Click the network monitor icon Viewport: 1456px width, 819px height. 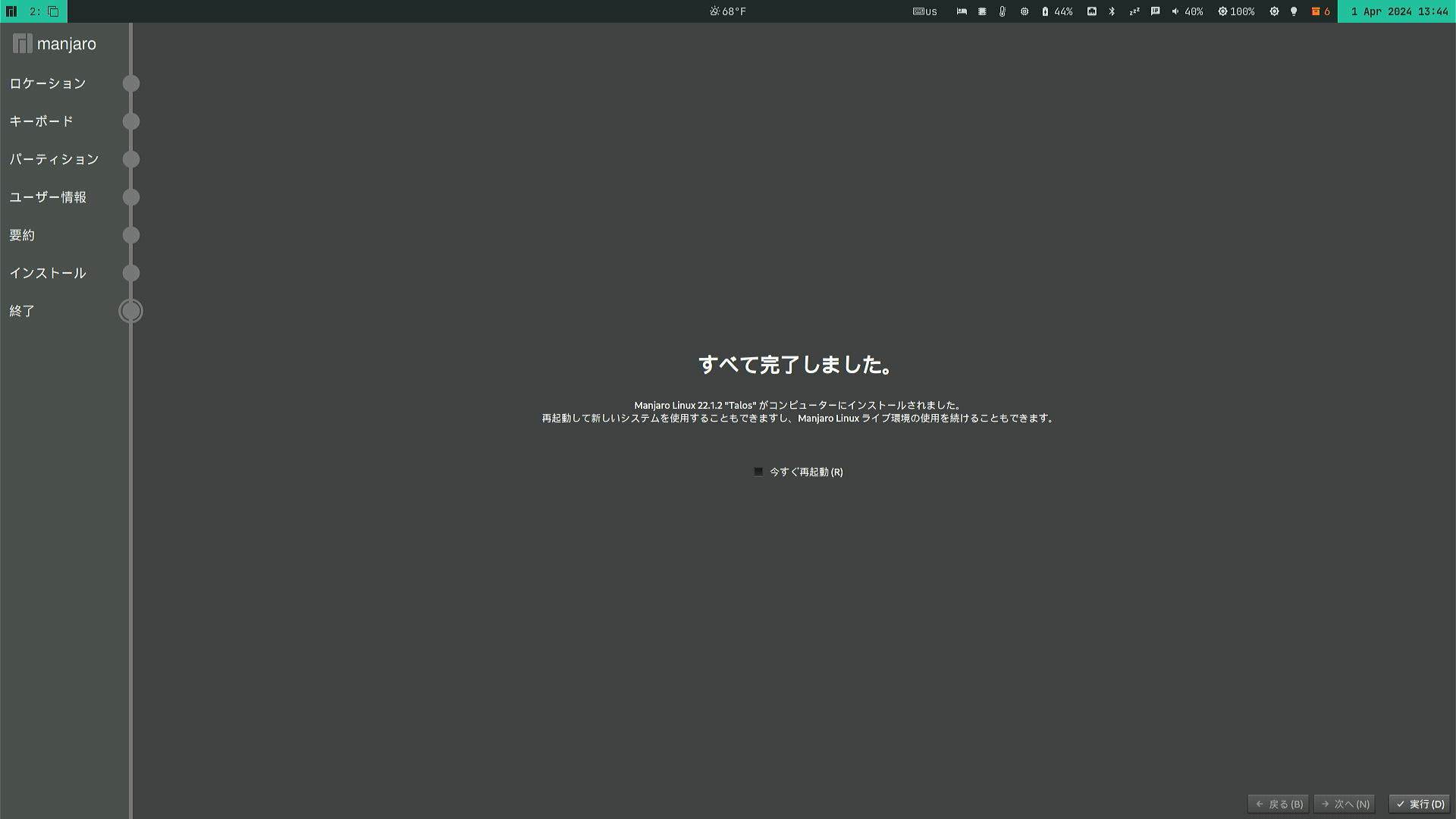1092,11
